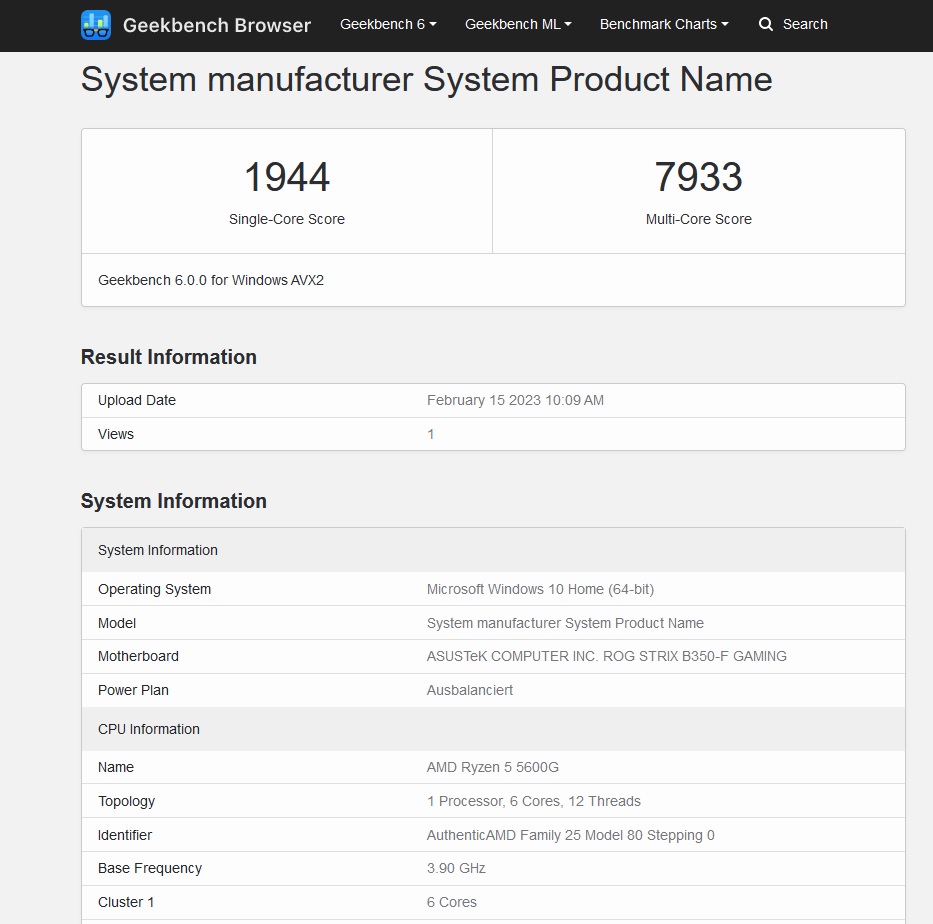Click the Multi-Core Score label
933x924 pixels.
coord(699,219)
